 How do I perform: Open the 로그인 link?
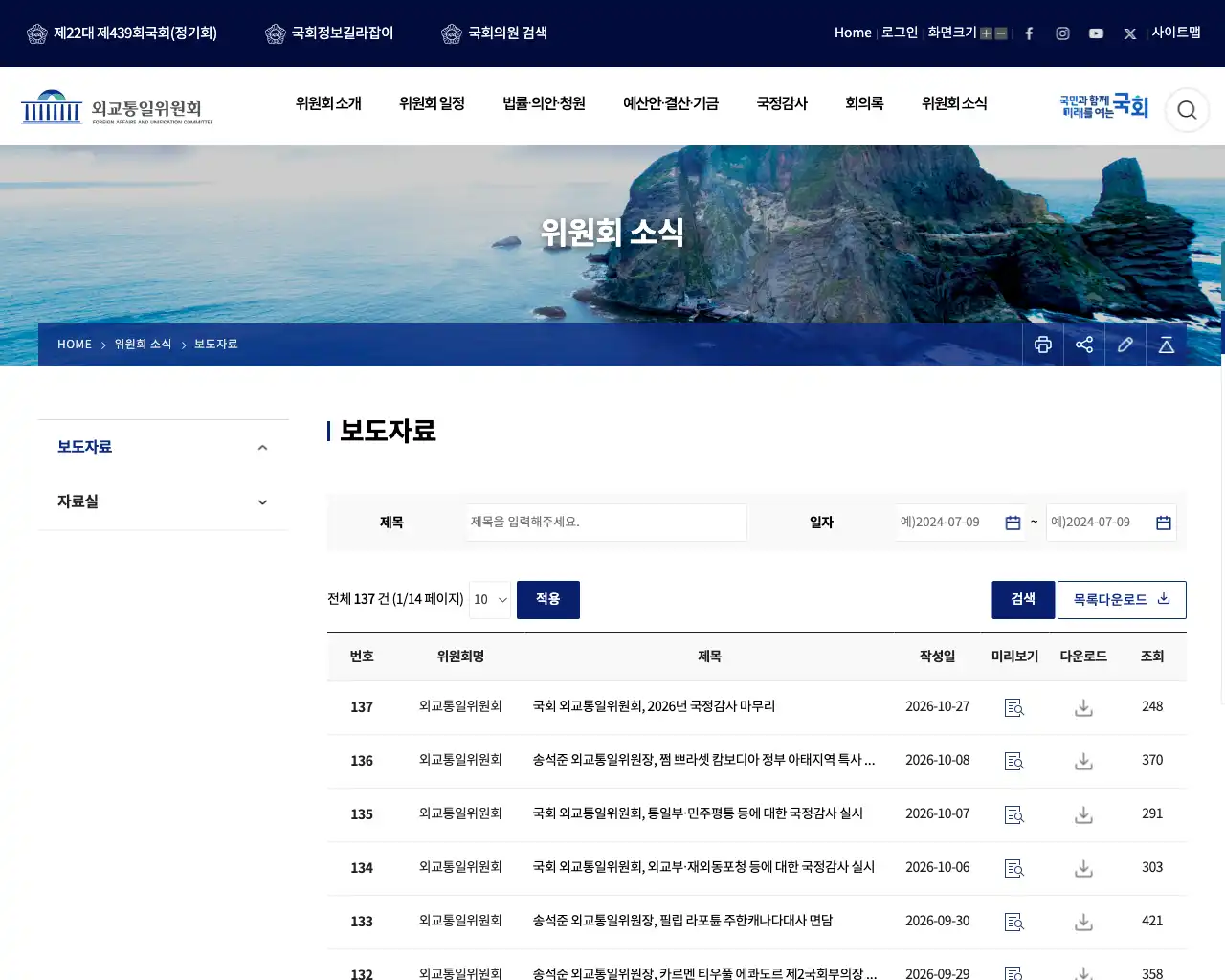coord(900,33)
